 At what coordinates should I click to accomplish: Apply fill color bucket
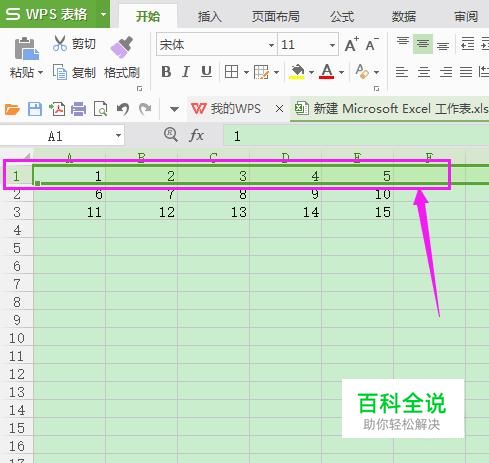click(297, 72)
